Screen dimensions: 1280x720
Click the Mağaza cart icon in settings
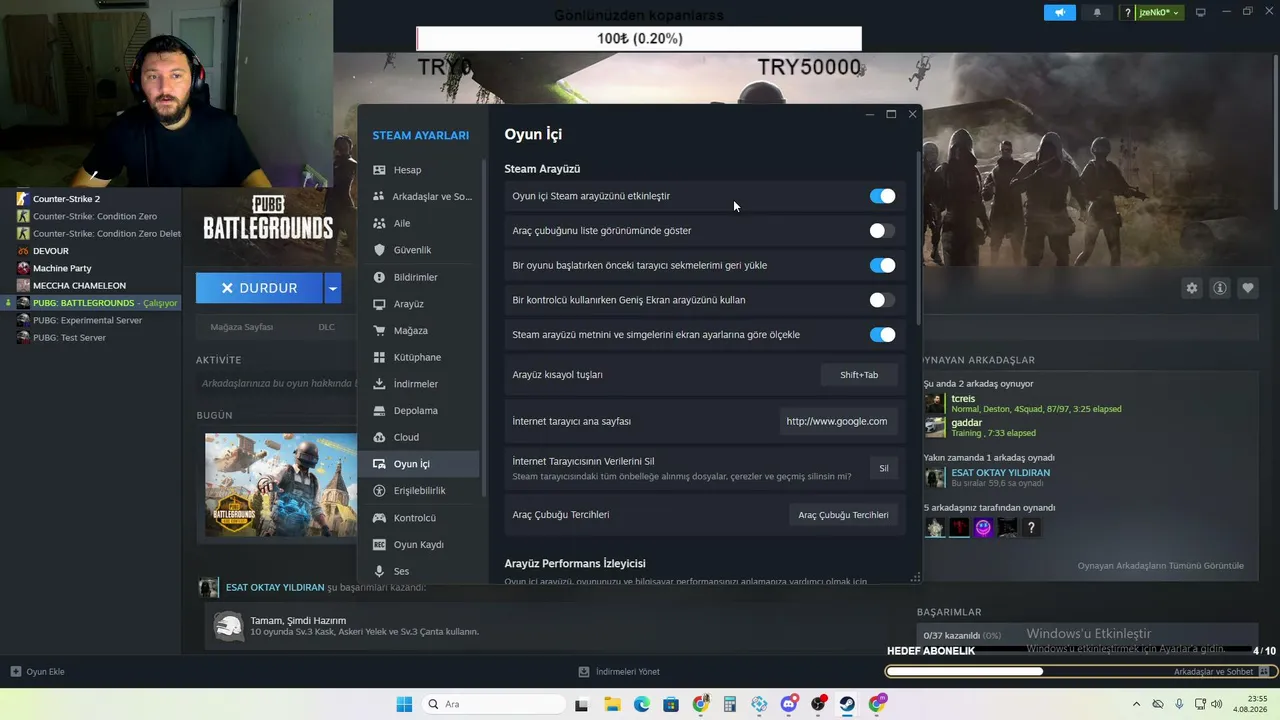379,330
